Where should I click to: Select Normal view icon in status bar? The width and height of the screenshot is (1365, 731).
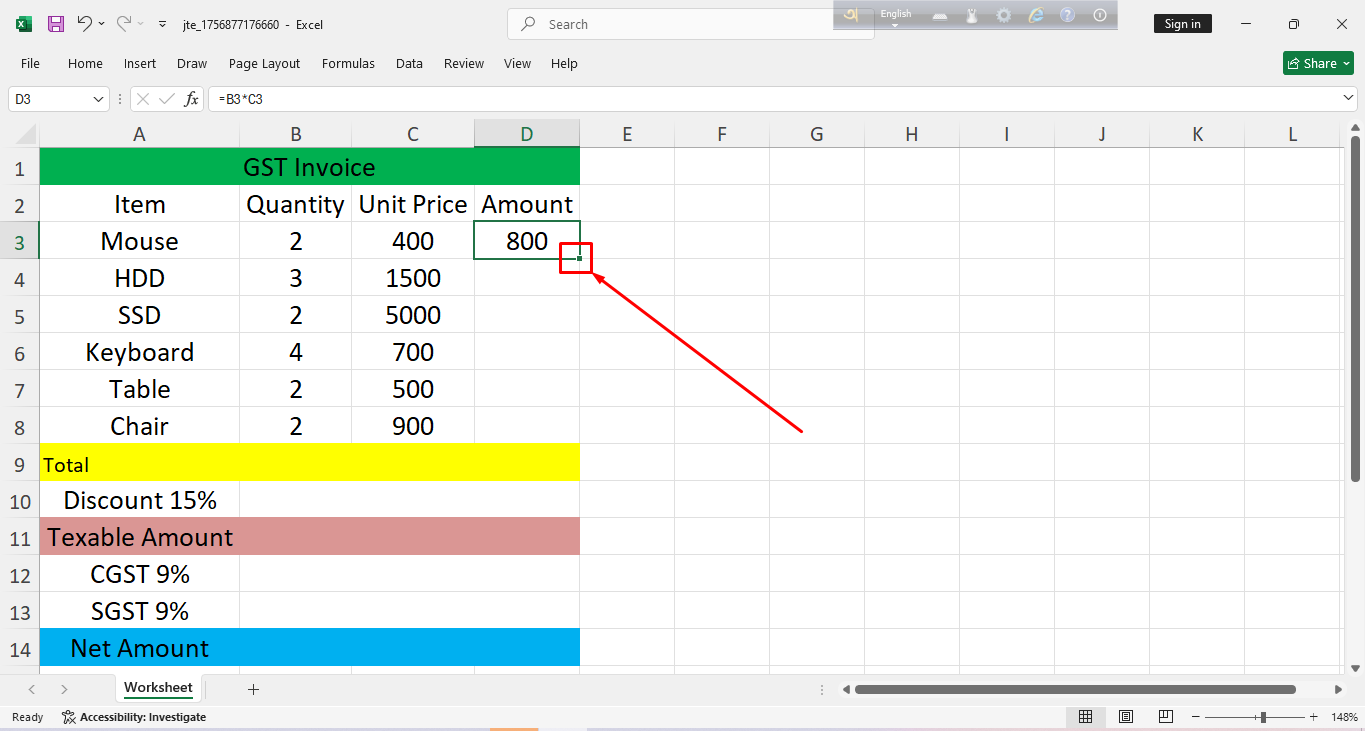tap(1085, 717)
